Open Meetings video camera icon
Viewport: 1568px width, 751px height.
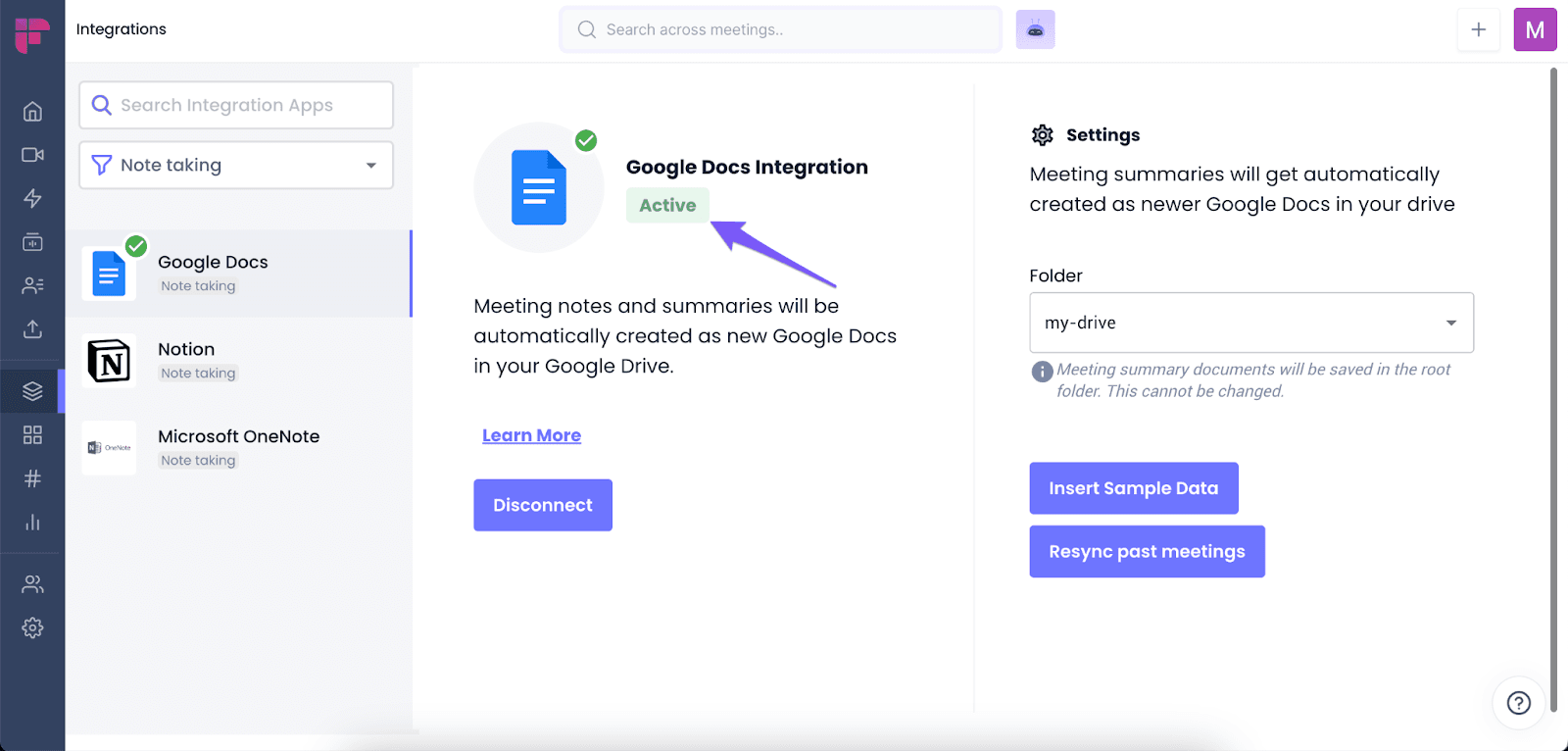pyautogui.click(x=32, y=155)
